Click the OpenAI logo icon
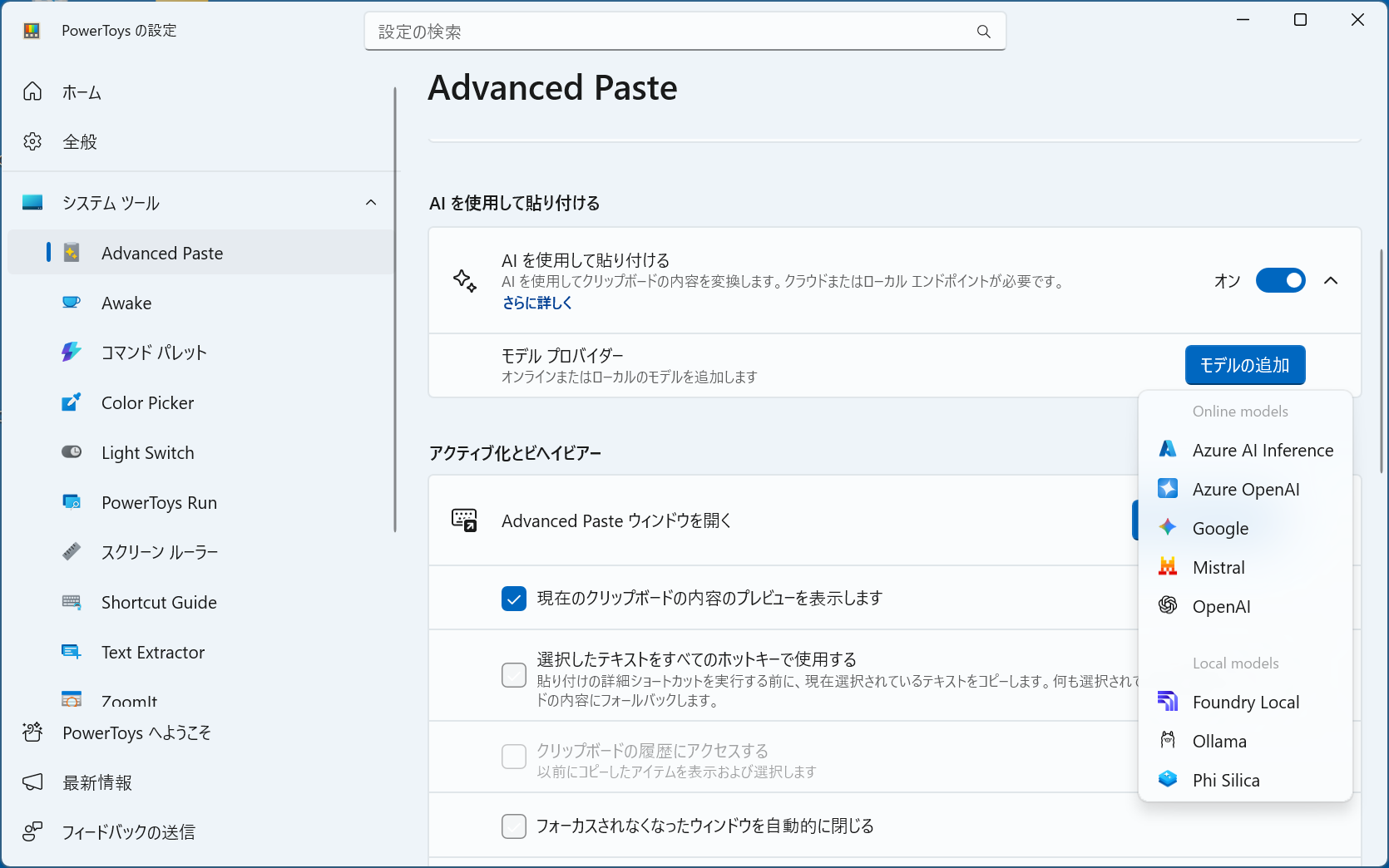Viewport: 1389px width, 868px height. (1168, 606)
